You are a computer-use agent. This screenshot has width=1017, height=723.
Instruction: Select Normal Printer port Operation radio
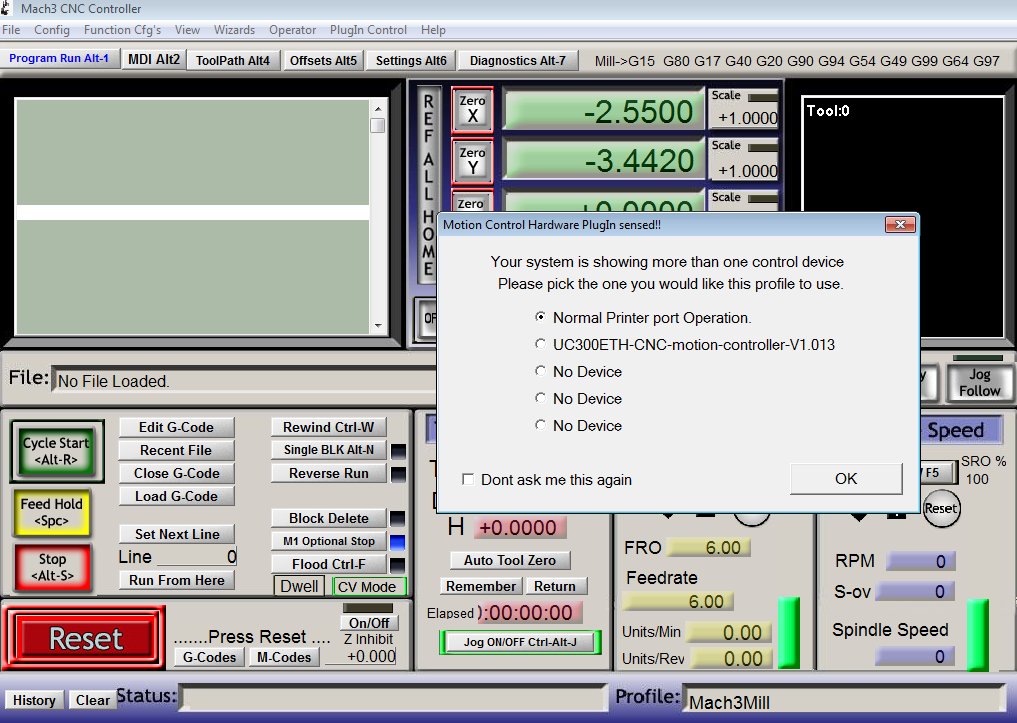(540, 317)
